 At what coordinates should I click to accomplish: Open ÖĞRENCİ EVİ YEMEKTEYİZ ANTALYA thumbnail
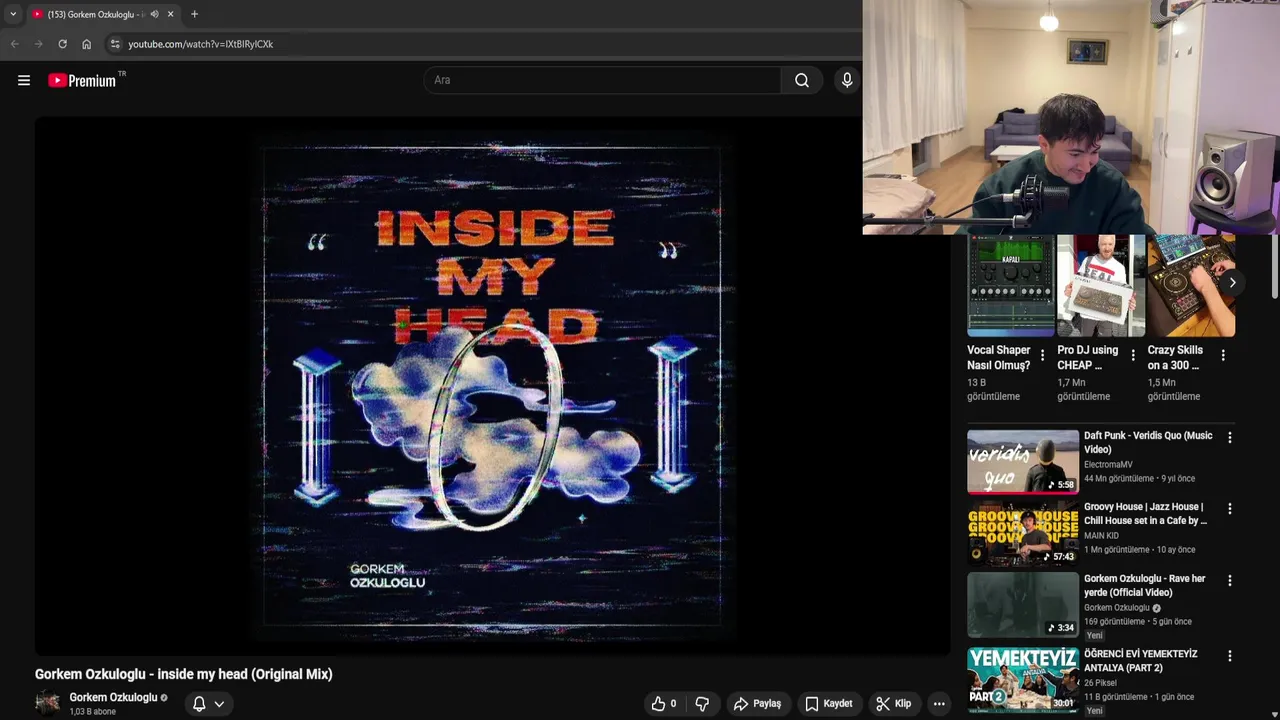[1022, 680]
